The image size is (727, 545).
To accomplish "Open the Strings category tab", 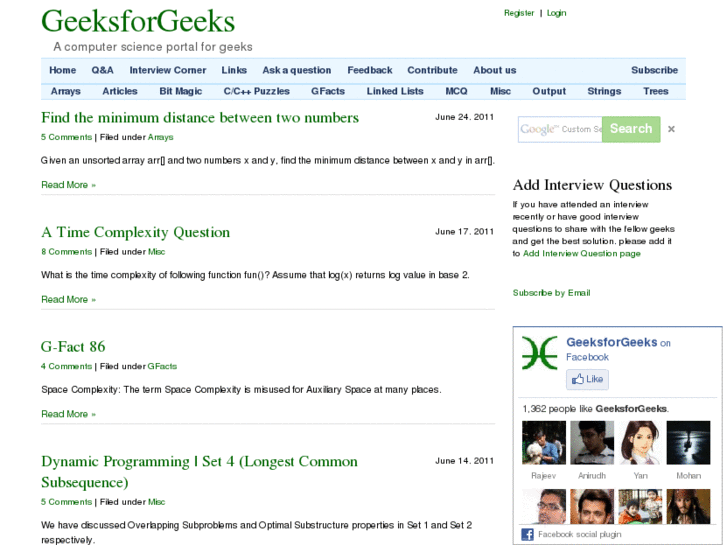I will (604, 91).
